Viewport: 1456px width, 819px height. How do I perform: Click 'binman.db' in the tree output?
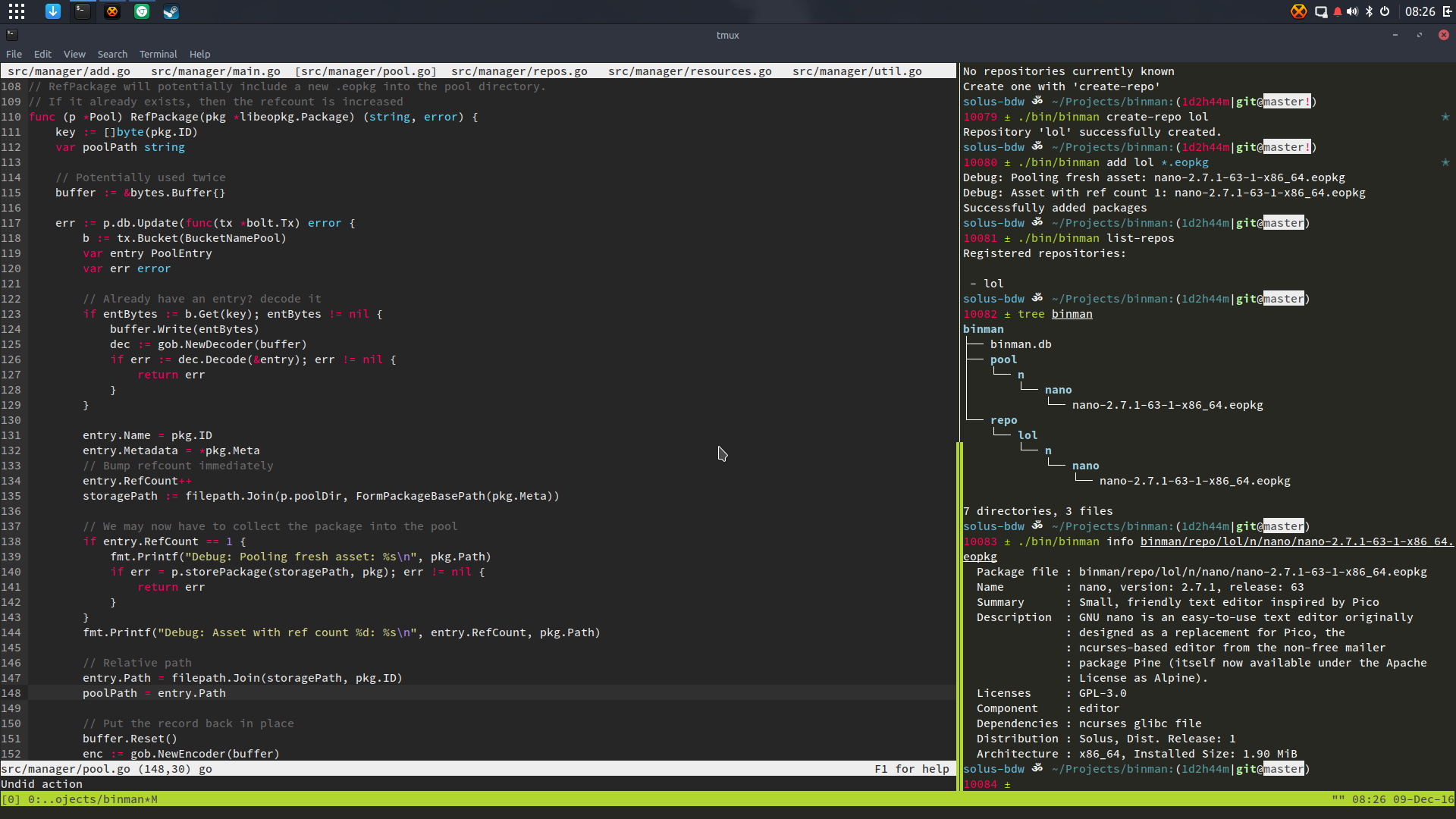pos(1021,344)
